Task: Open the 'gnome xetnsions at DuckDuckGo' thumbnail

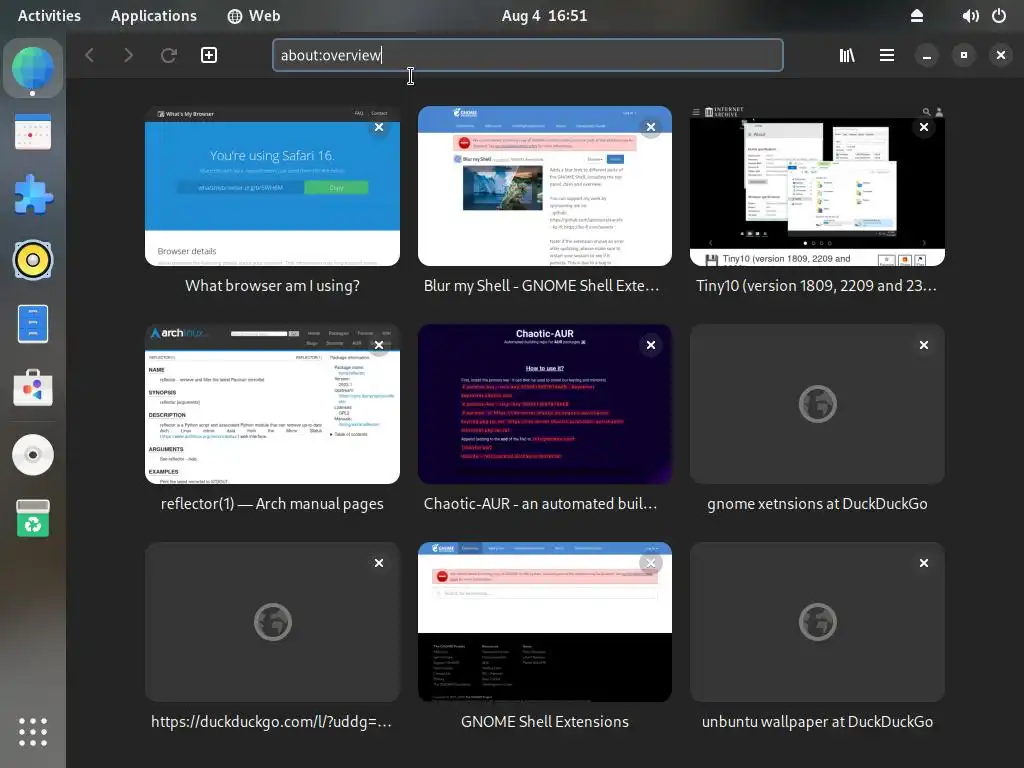Action: pyautogui.click(x=817, y=404)
